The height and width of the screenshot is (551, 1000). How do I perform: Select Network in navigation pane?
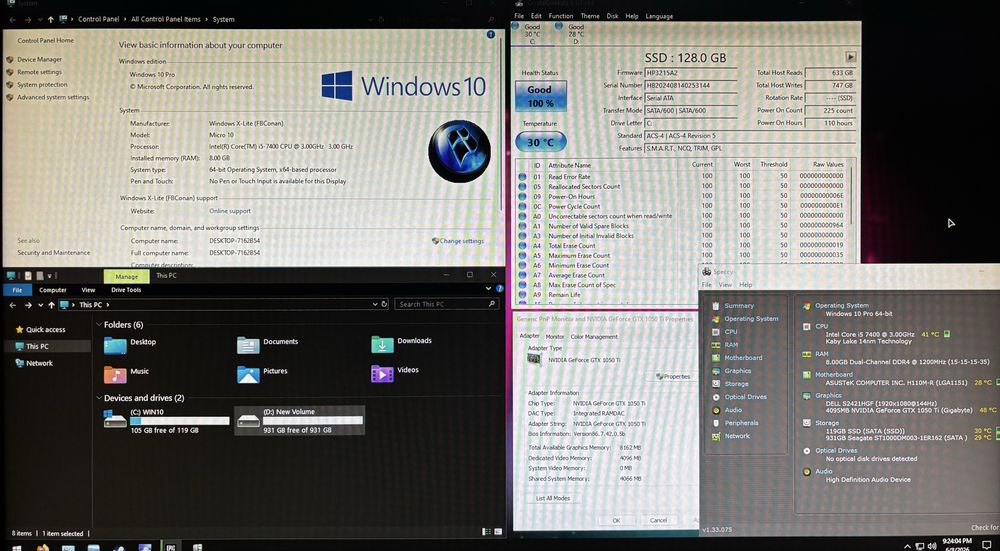click(39, 363)
